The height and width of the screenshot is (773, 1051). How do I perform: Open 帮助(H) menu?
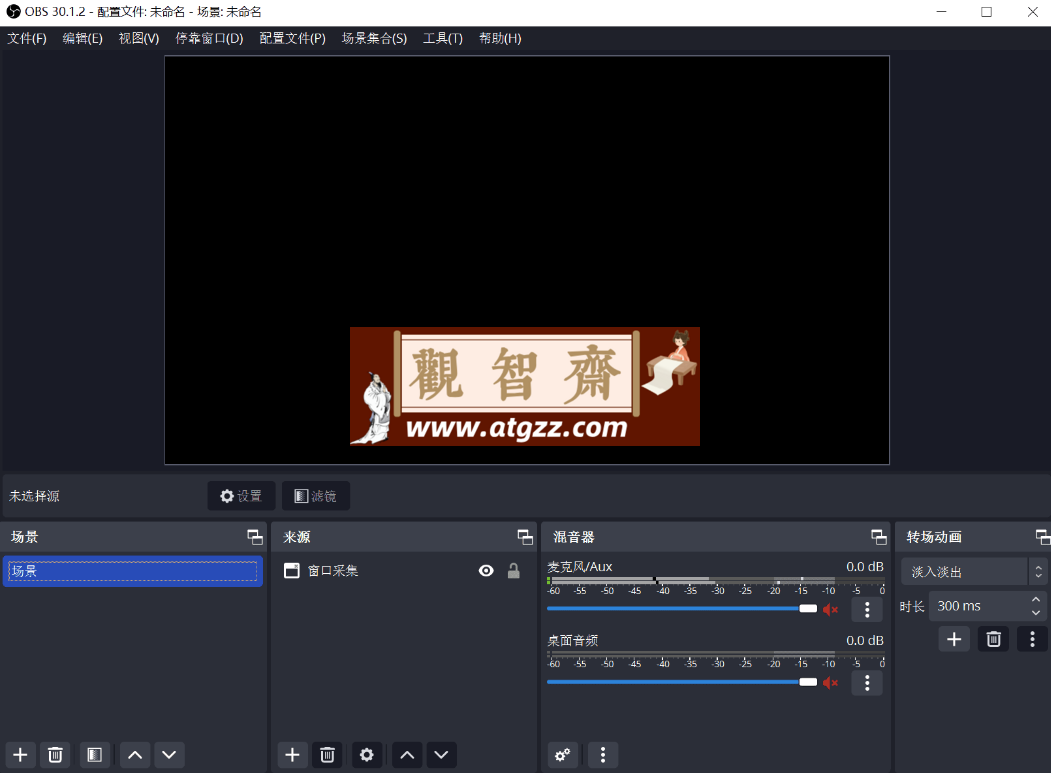click(500, 38)
